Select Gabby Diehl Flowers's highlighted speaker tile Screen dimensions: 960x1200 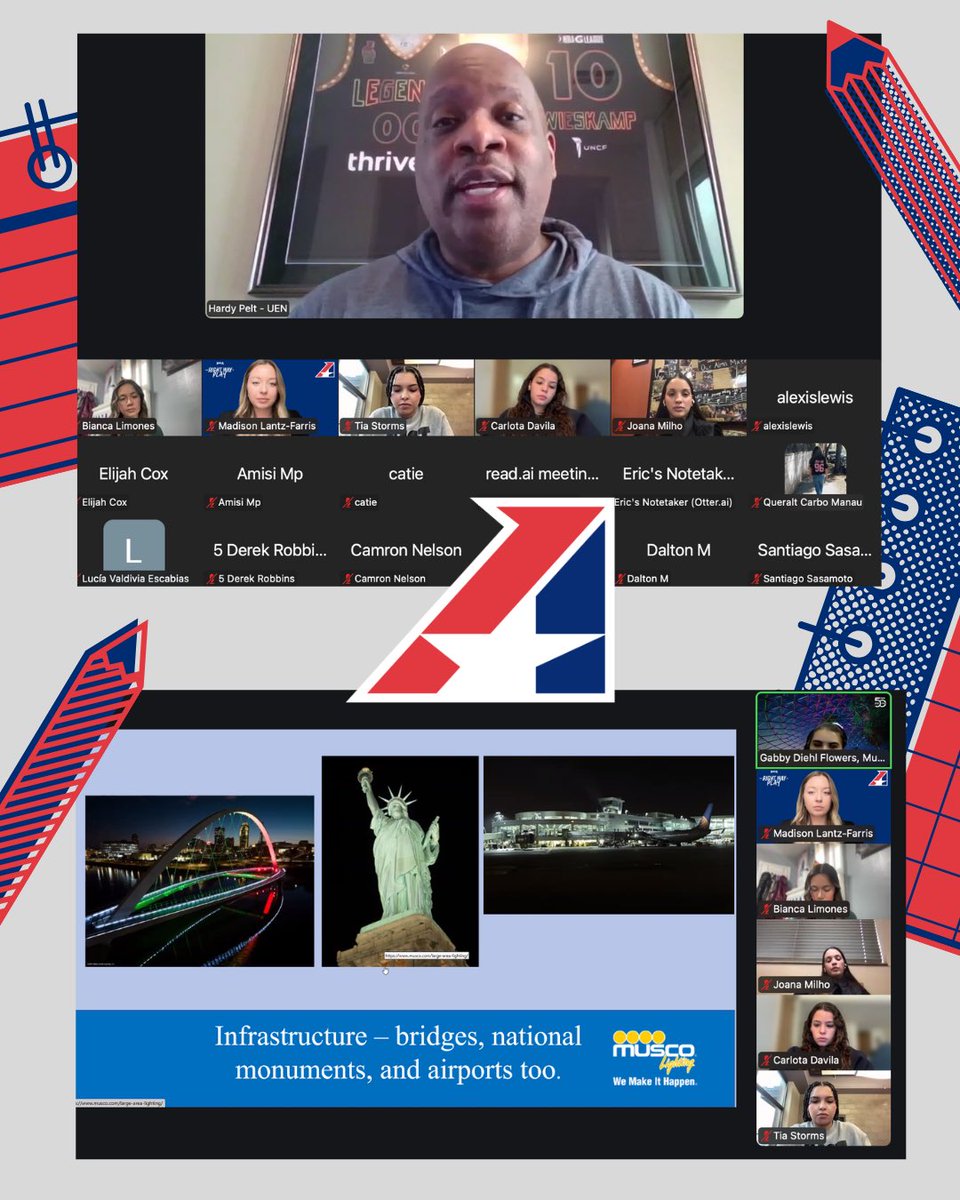click(x=823, y=730)
